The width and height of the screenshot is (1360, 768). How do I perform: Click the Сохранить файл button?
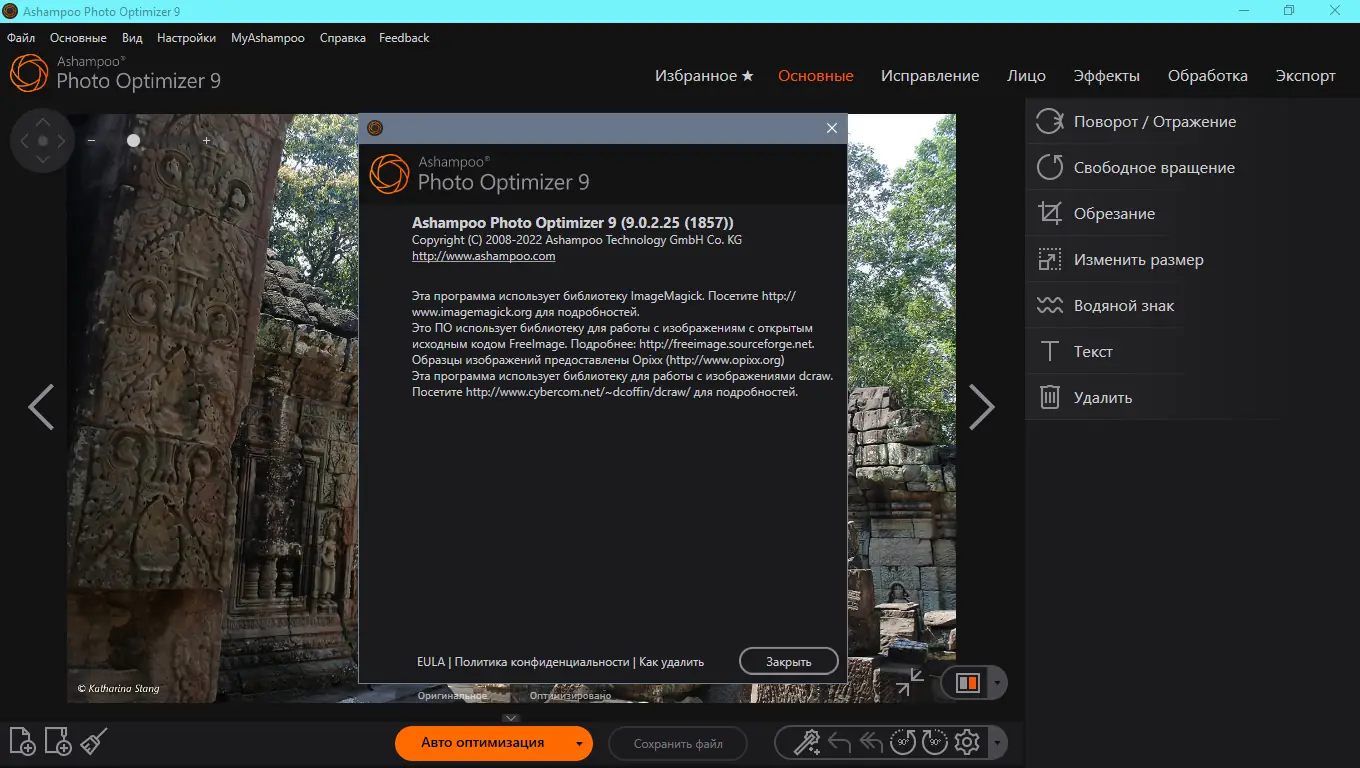pos(678,743)
